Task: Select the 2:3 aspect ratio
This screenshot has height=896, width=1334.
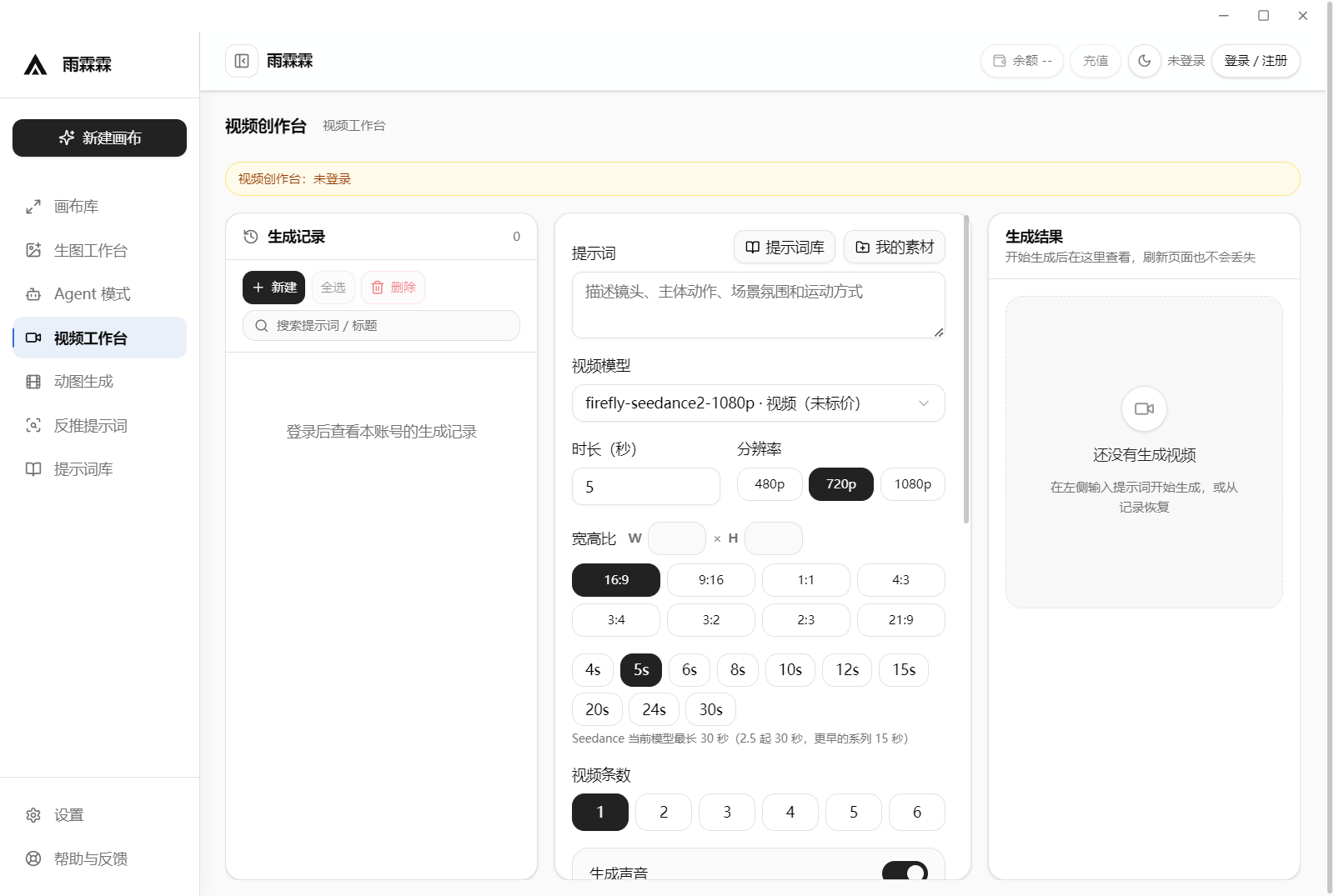Action: 806,620
